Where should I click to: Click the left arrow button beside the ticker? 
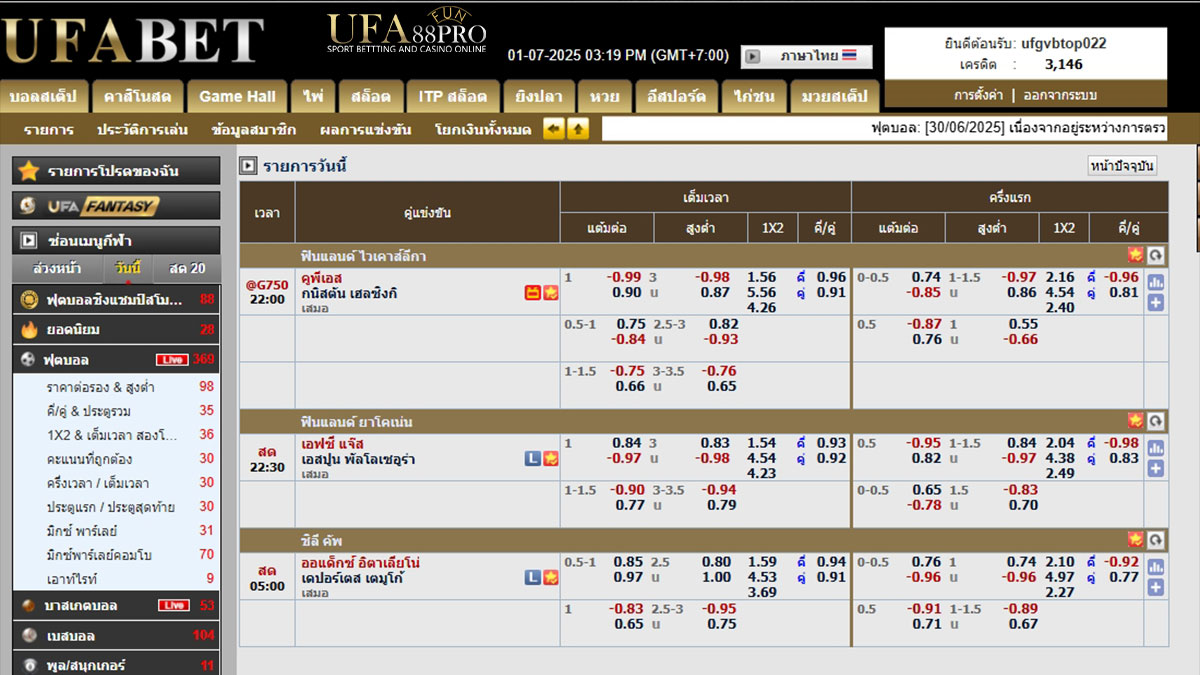[x=554, y=129]
